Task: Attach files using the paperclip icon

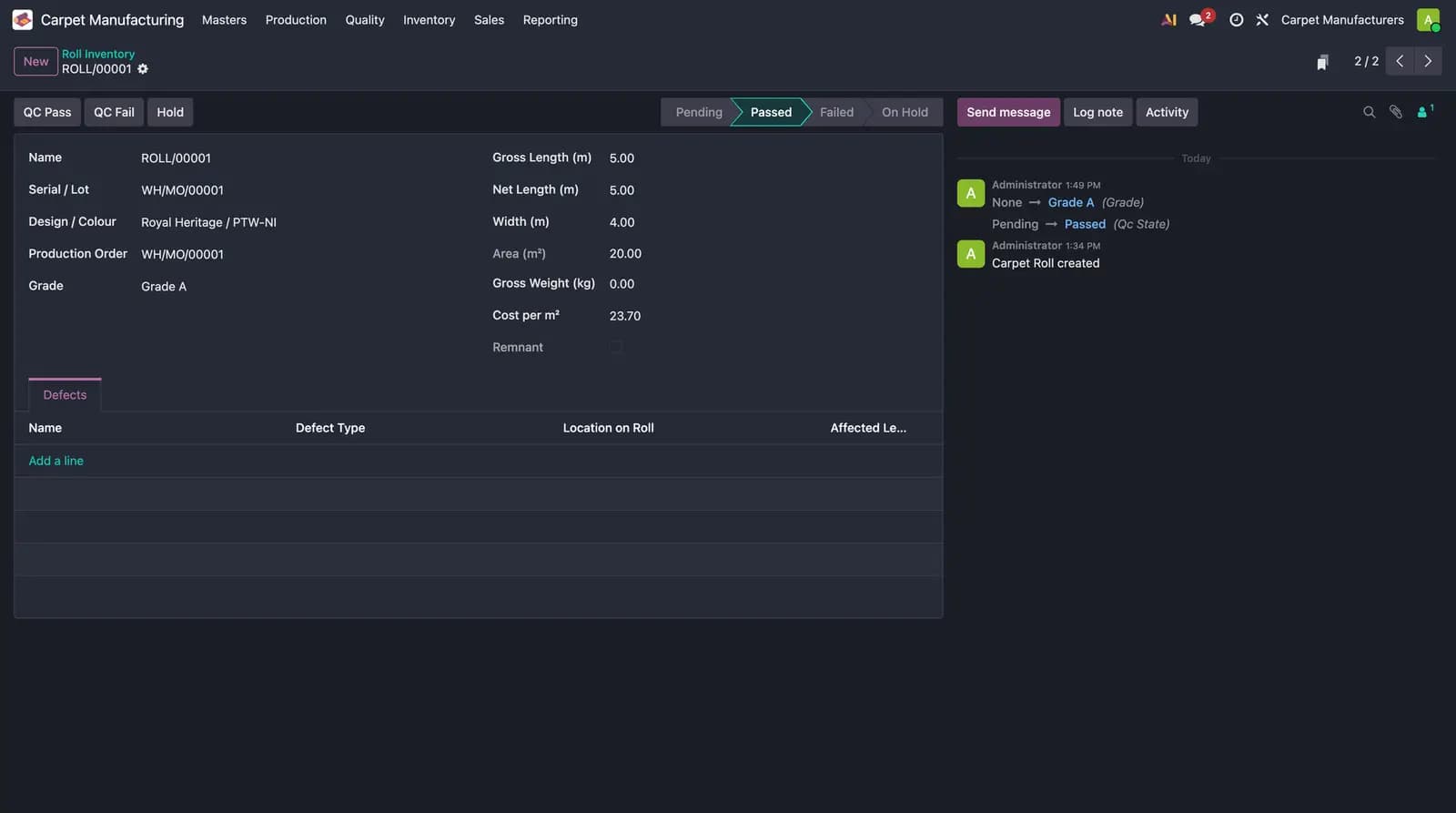Action: (x=1396, y=112)
